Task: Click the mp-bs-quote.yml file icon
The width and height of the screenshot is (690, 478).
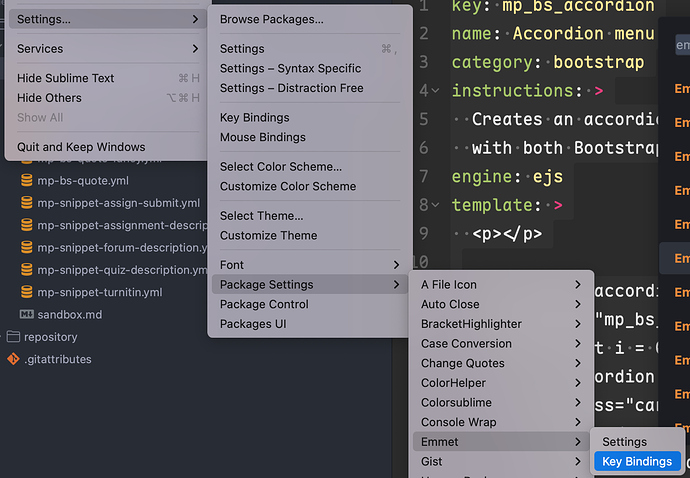Action: click(x=27, y=180)
